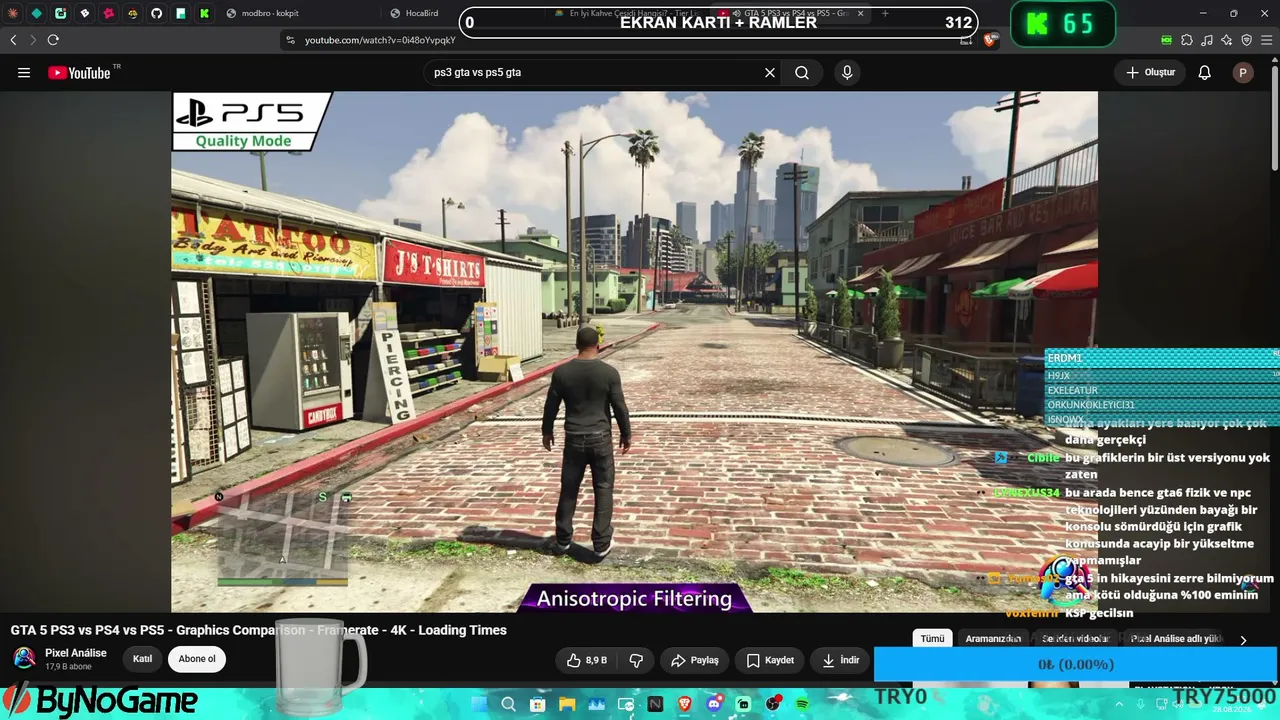Image resolution: width=1280 pixels, height=720 pixels.
Task: Click the Oluştur create button
Action: pos(1150,73)
